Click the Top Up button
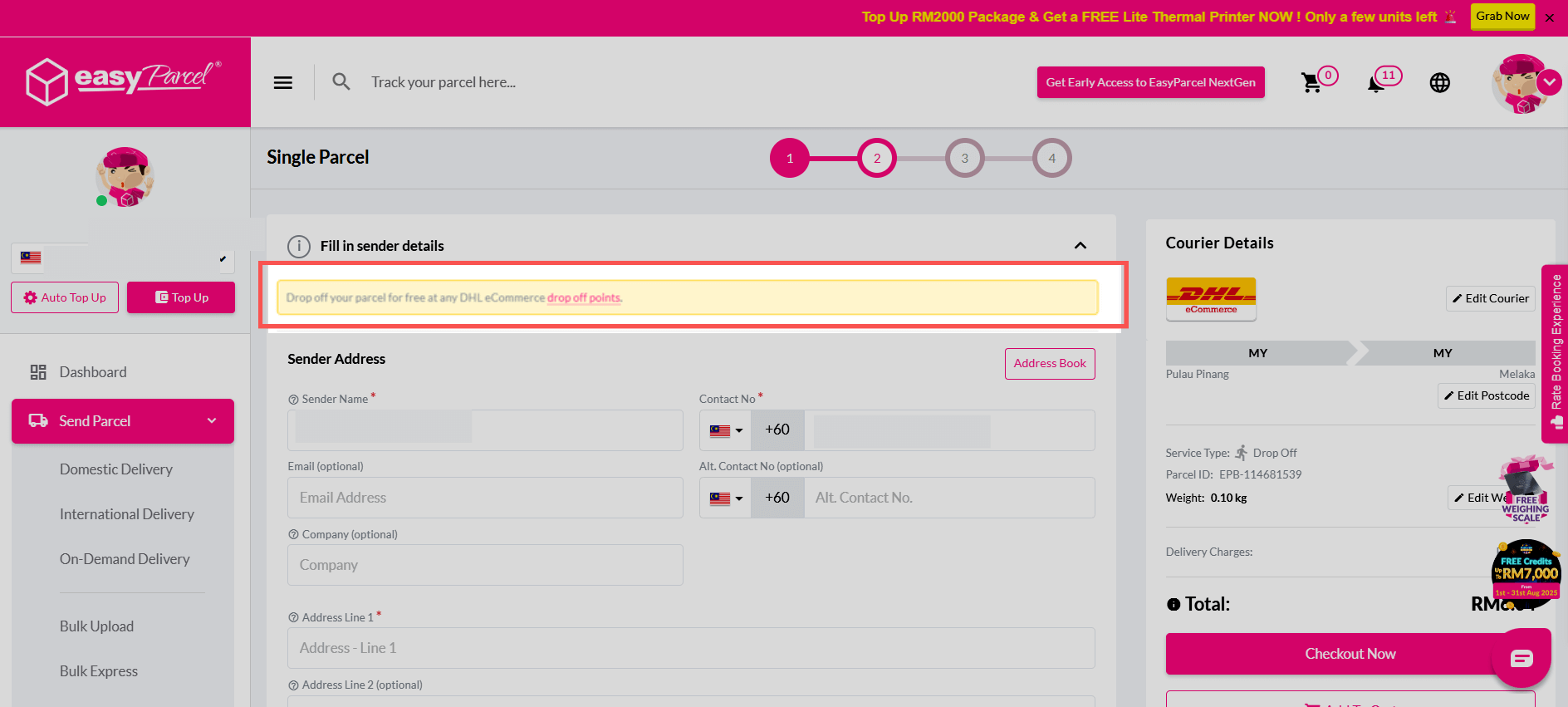The image size is (1568, 707). (181, 297)
